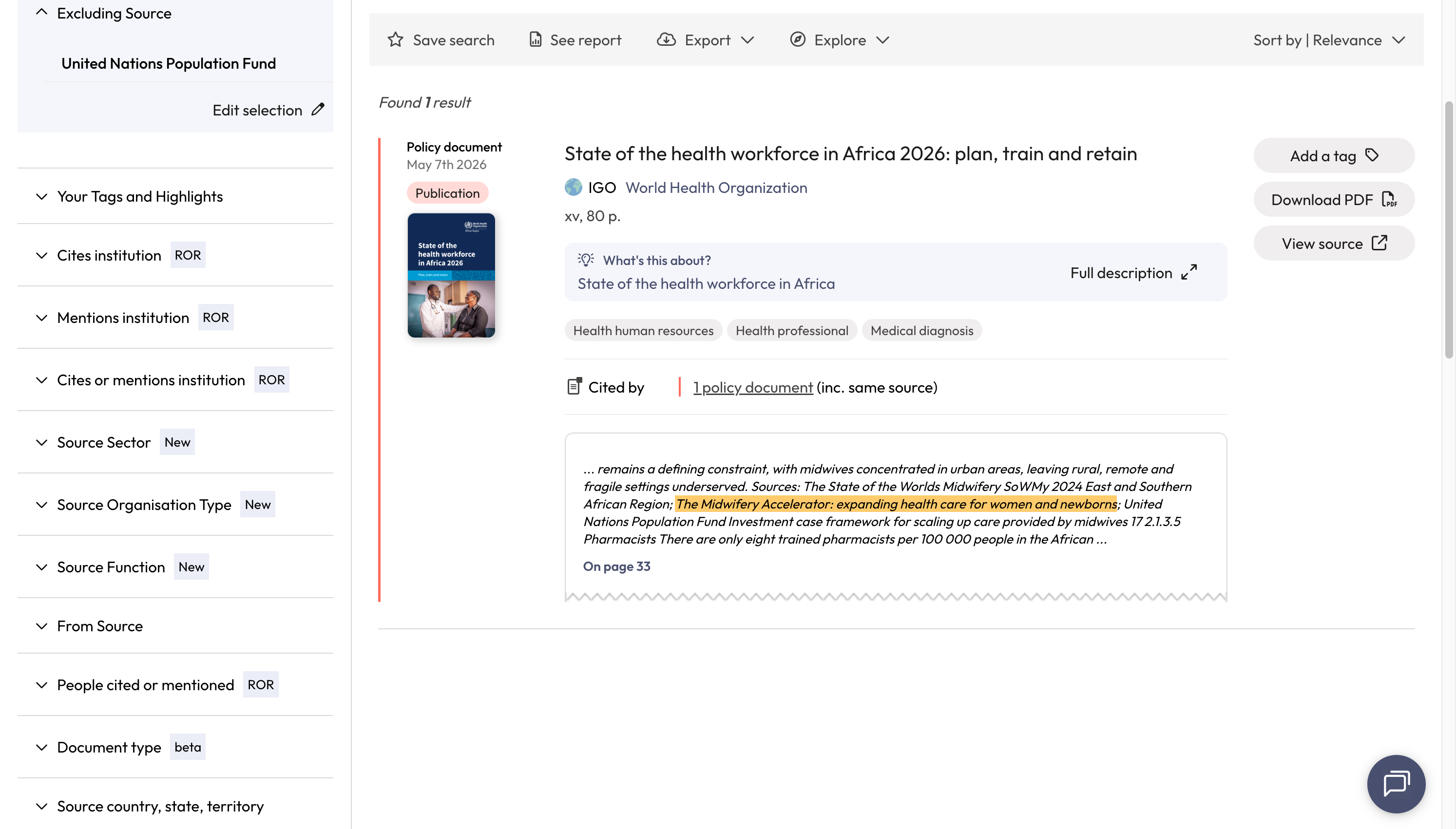Viewport: 1456px width, 829px height.
Task: Expand the Document type filter
Action: [41, 747]
